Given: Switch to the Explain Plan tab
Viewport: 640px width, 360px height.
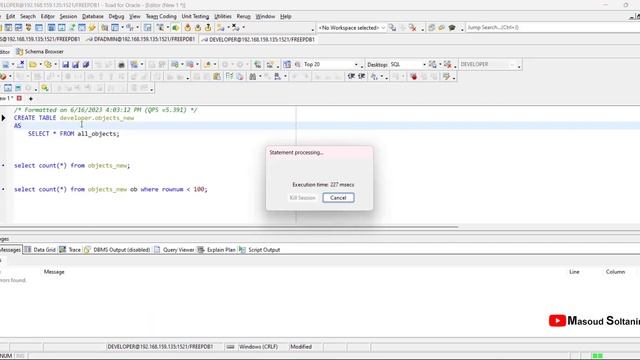Looking at the screenshot, I should click(216, 250).
